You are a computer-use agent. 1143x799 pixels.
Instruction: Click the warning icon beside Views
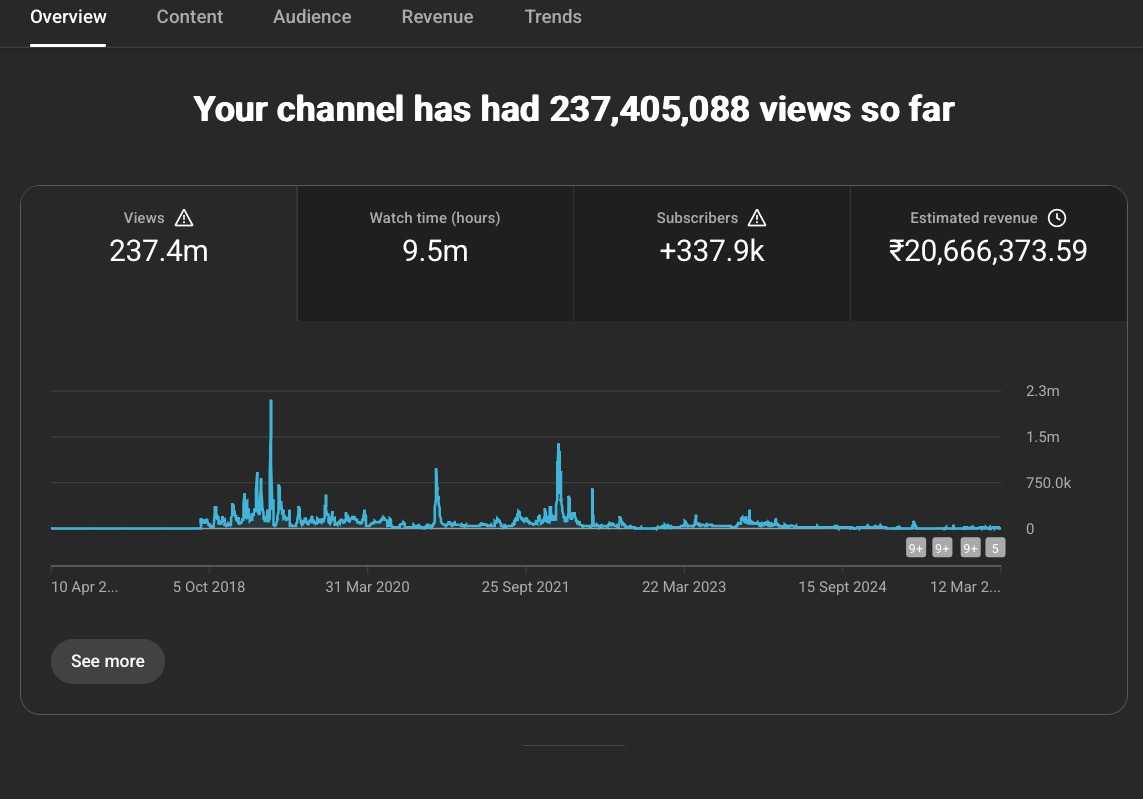point(184,218)
